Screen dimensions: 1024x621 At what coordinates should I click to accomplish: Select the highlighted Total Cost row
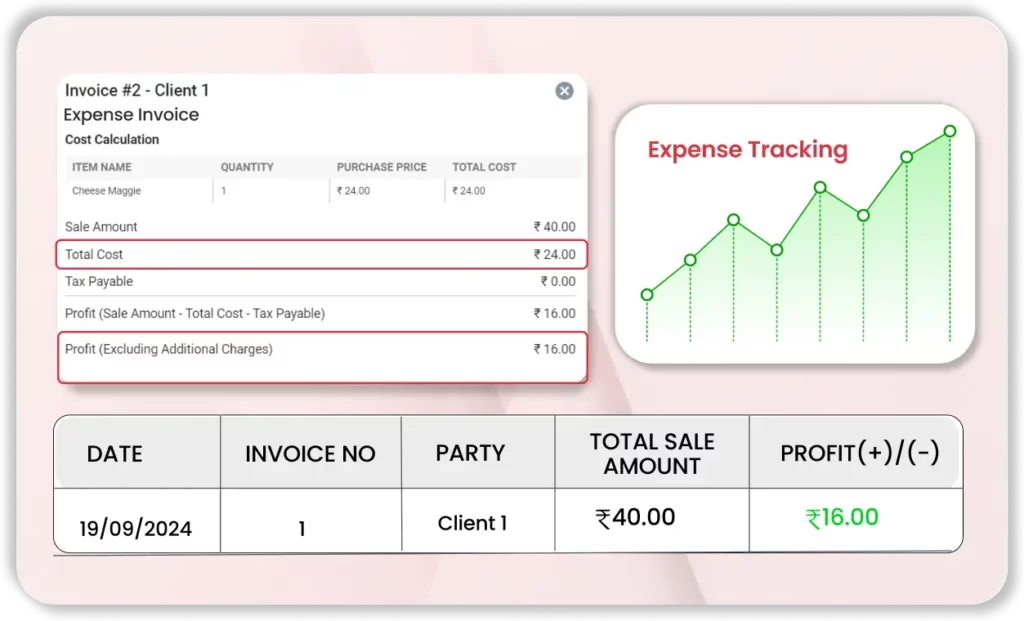point(320,254)
